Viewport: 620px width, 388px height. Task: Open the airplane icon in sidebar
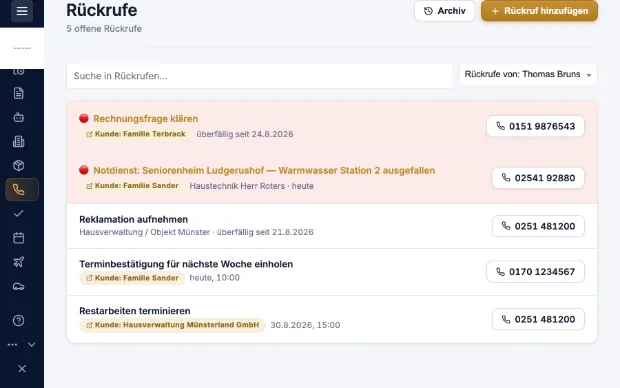click(x=19, y=262)
